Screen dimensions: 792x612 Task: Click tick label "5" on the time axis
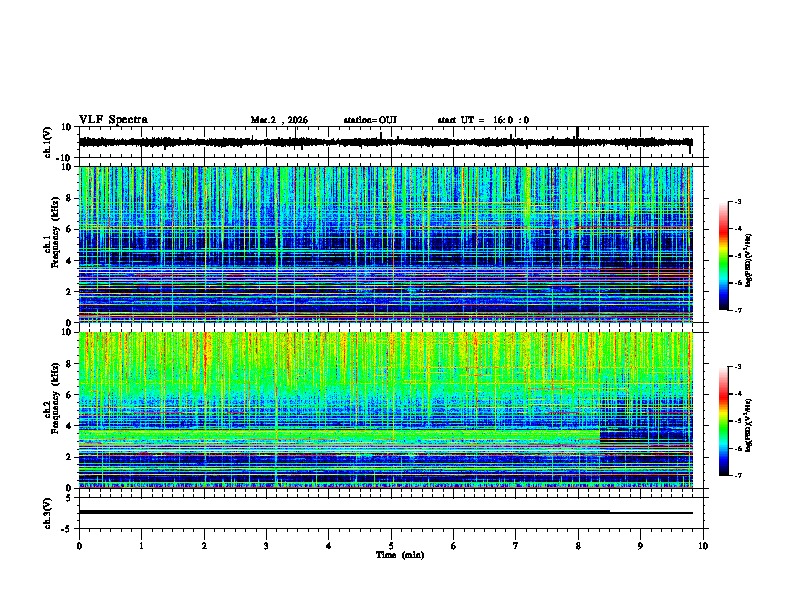[391, 546]
